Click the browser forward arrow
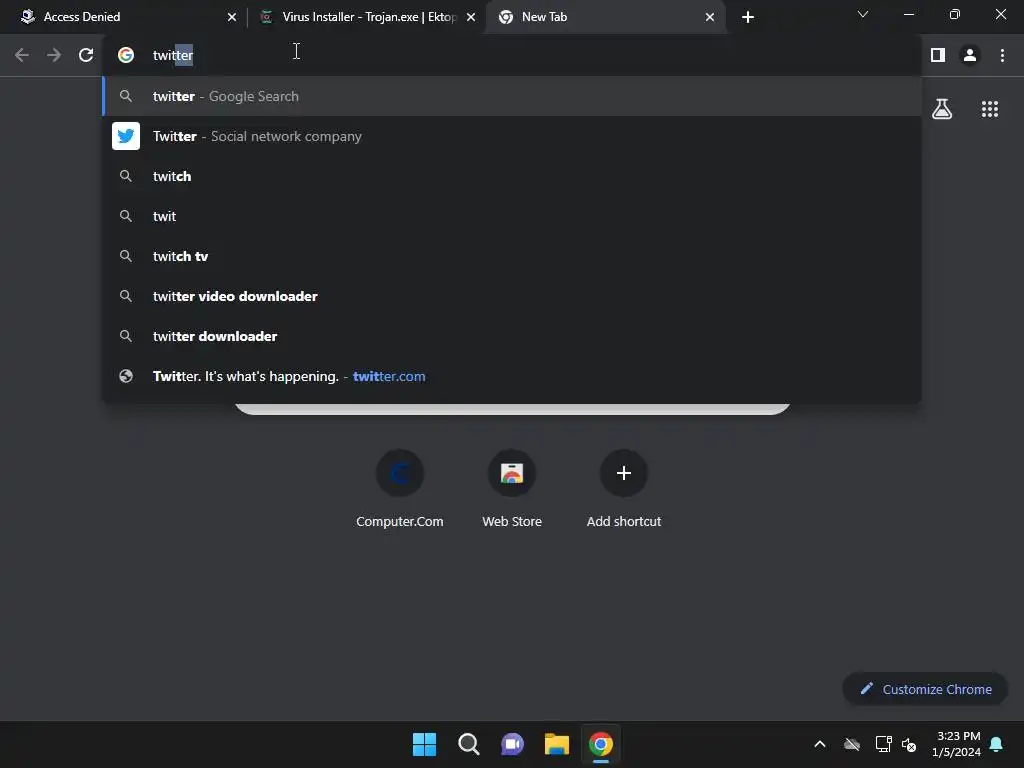The width and height of the screenshot is (1024, 768). pyautogui.click(x=54, y=56)
